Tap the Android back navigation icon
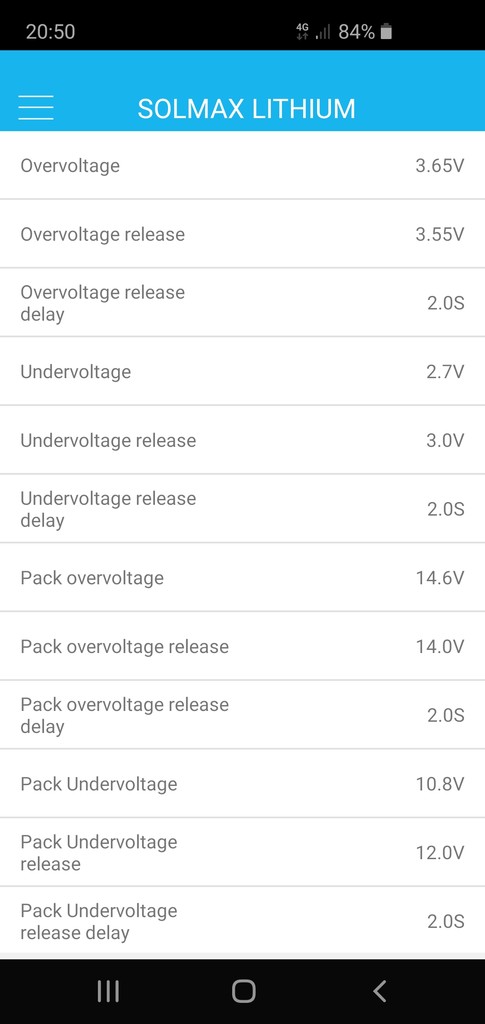This screenshot has height=1024, width=485. (380, 991)
